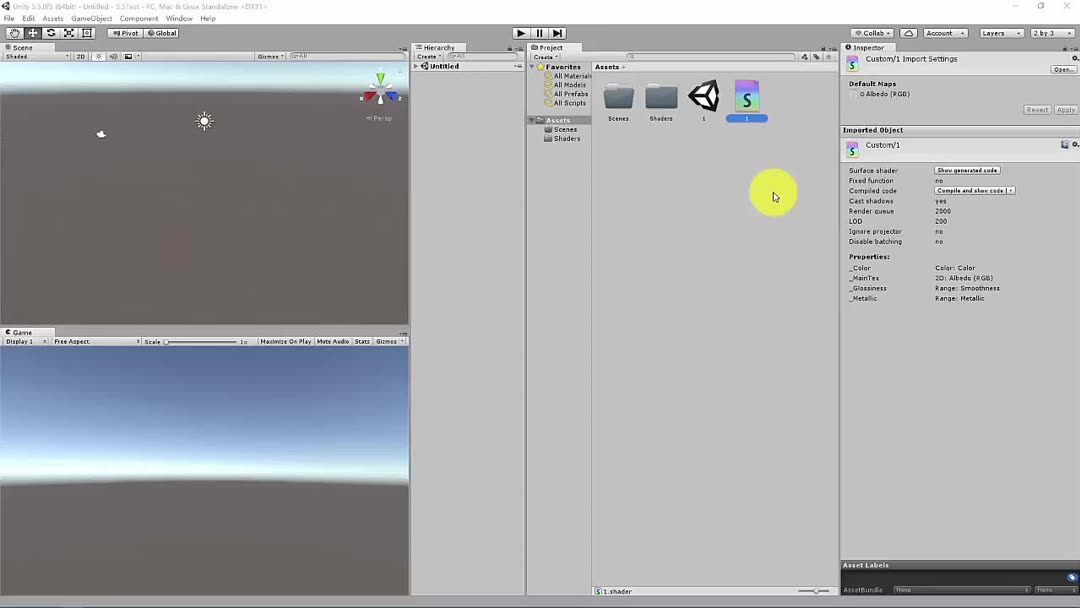Select the Rotate tool
The width and height of the screenshot is (1080, 608).
pos(50,33)
